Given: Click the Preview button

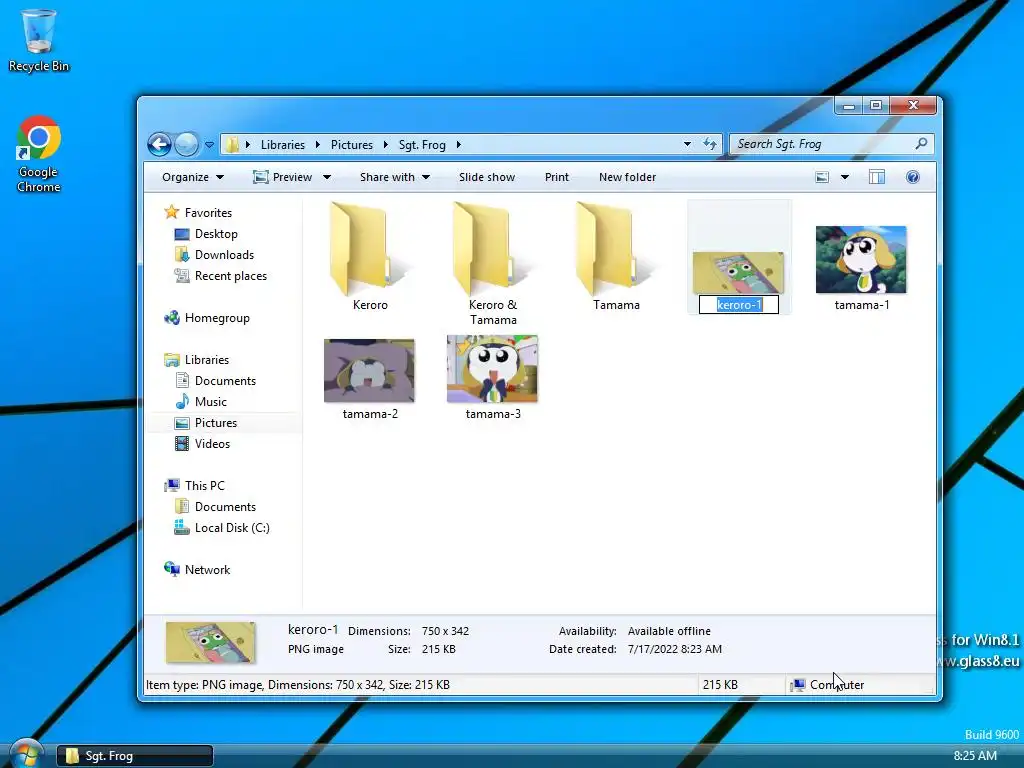Looking at the screenshot, I should pos(283,177).
